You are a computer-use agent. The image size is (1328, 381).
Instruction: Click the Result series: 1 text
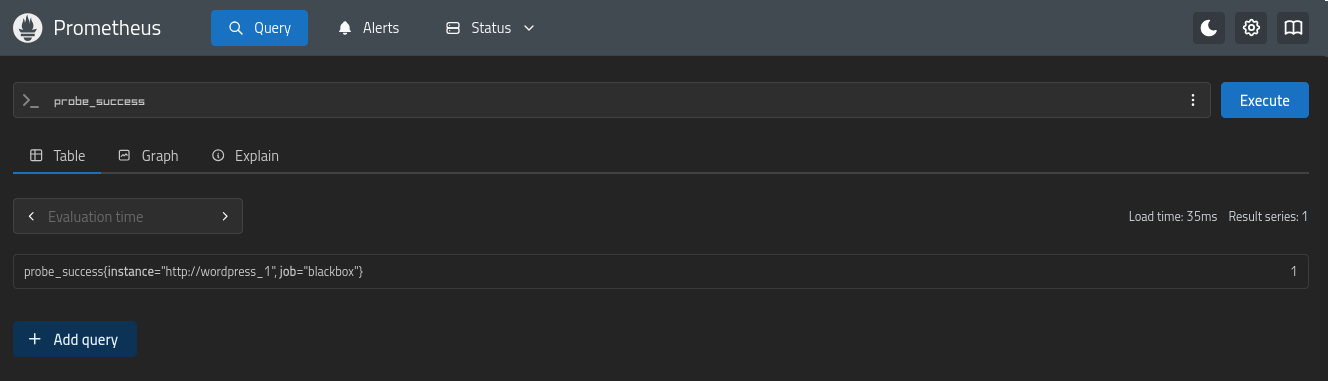1268,216
